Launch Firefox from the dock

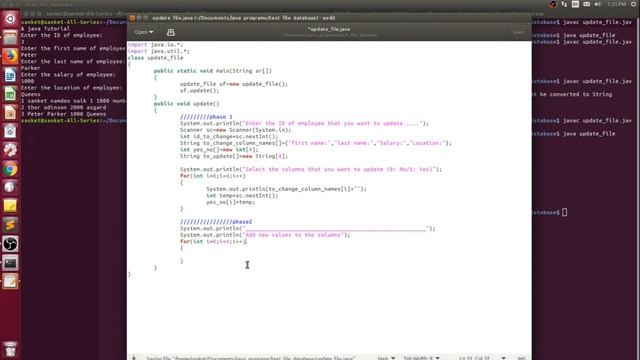point(10,57)
